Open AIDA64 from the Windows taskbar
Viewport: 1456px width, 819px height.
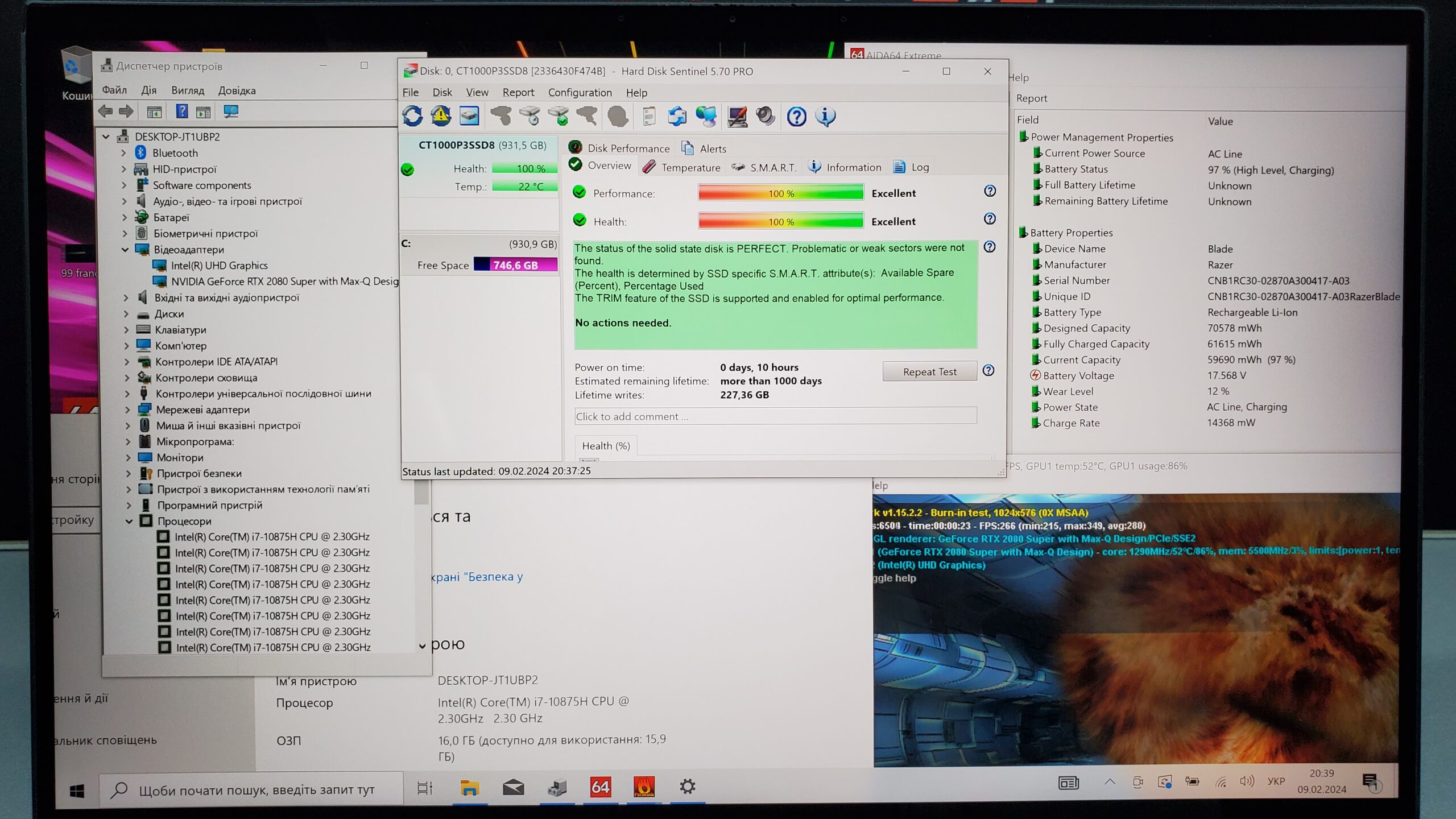coord(600,787)
